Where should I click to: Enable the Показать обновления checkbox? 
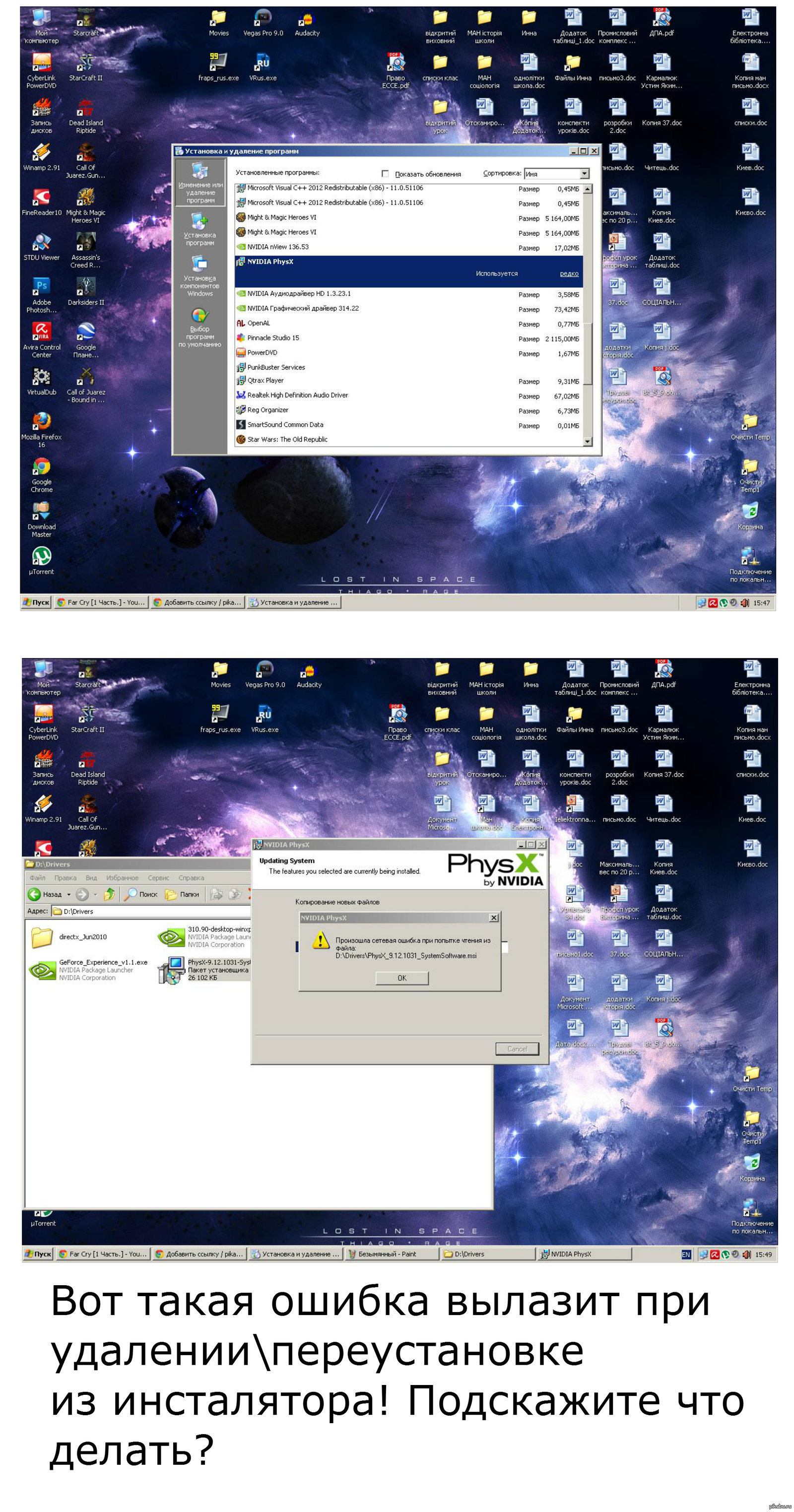(385, 174)
